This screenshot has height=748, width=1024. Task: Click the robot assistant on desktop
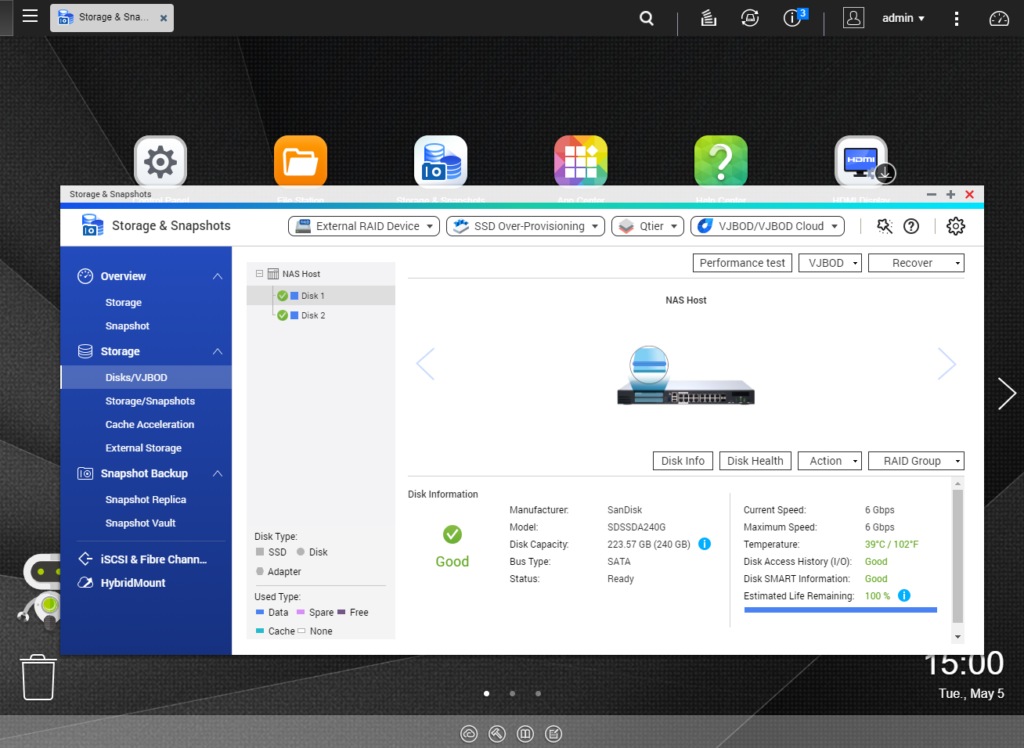tap(40, 590)
